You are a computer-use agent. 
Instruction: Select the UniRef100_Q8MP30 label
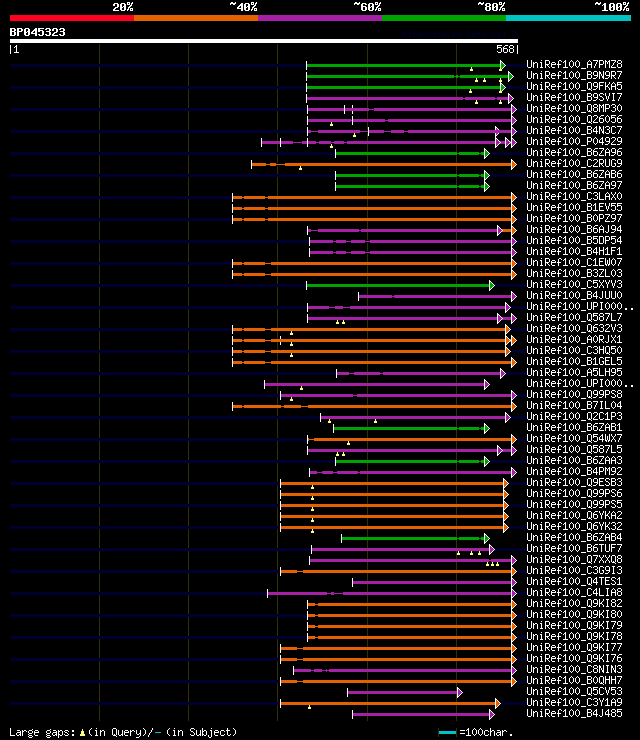point(574,108)
